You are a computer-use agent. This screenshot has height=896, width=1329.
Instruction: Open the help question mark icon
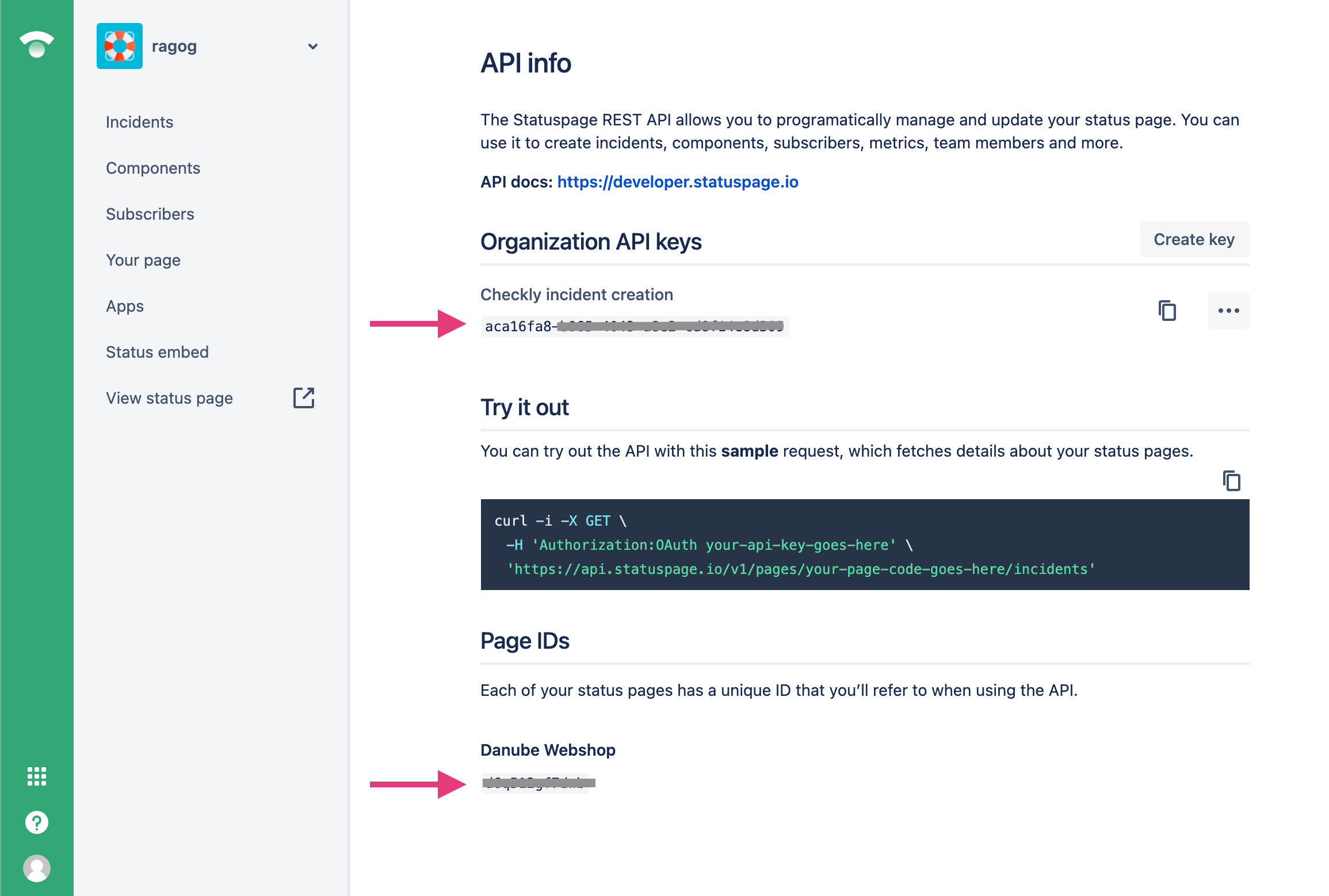pos(37,822)
